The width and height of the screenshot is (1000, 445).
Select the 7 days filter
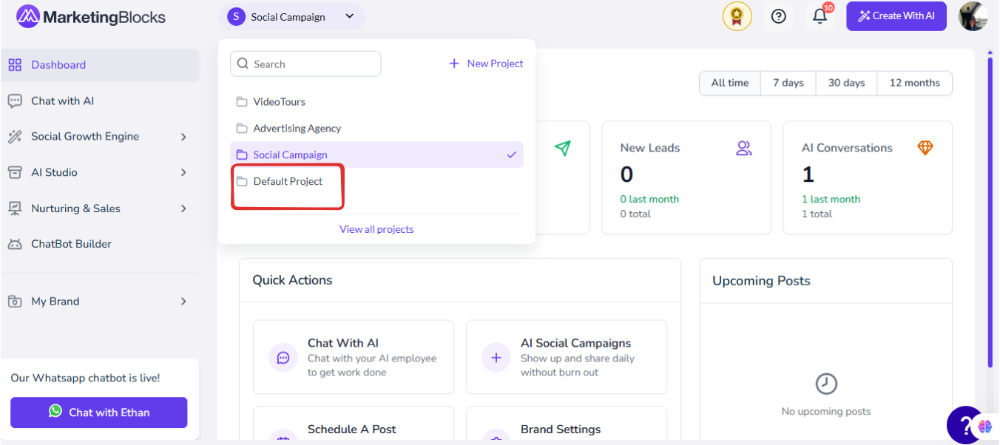788,83
